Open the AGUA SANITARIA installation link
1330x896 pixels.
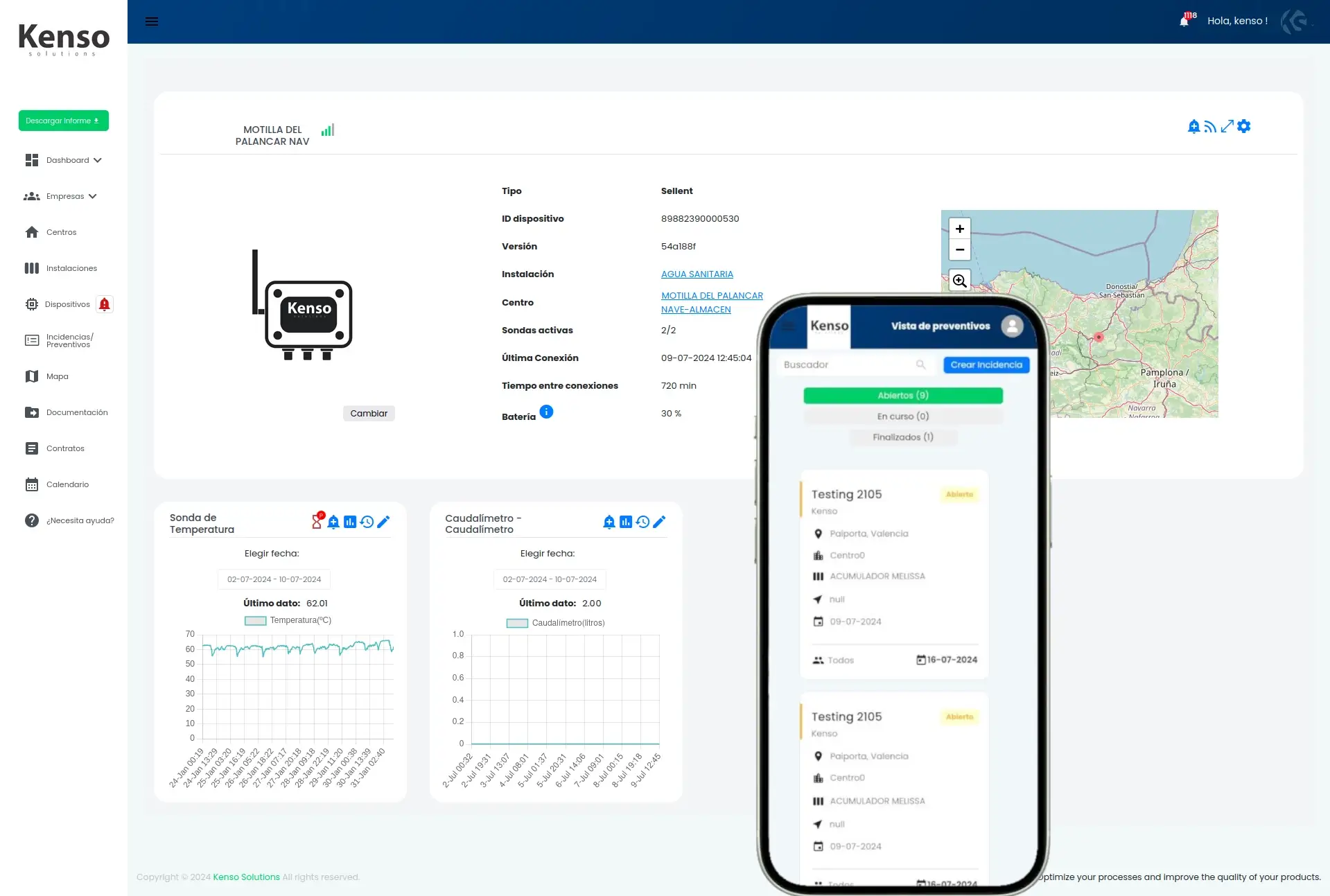coord(697,274)
